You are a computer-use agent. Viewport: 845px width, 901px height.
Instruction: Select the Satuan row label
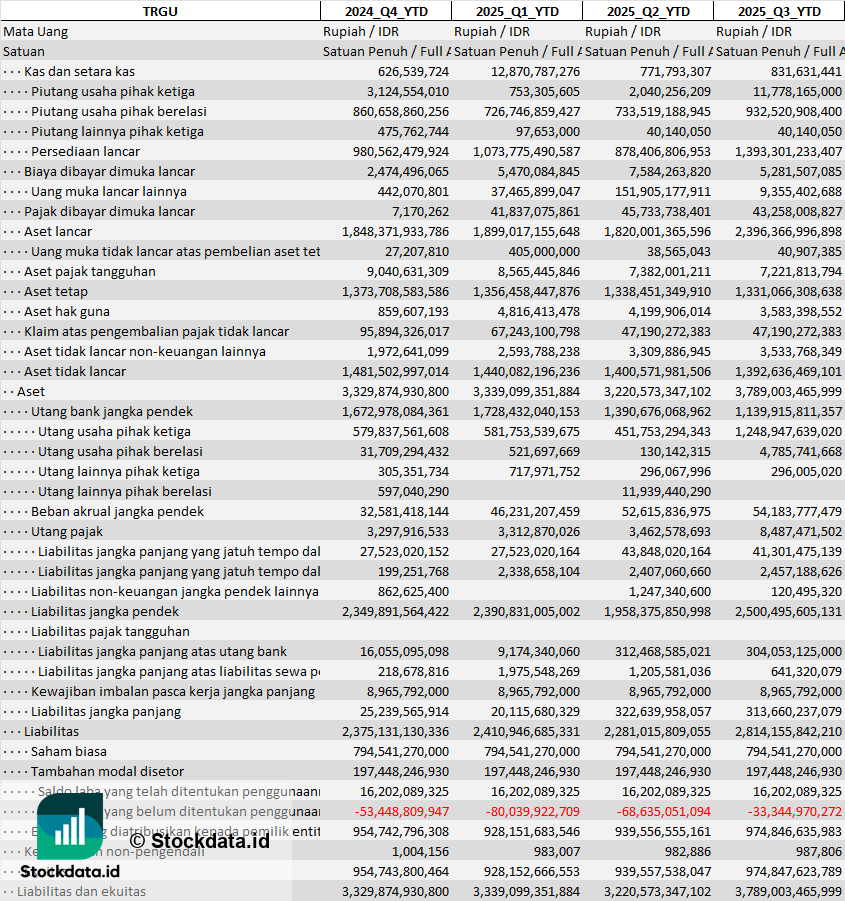pyautogui.click(x=24, y=52)
